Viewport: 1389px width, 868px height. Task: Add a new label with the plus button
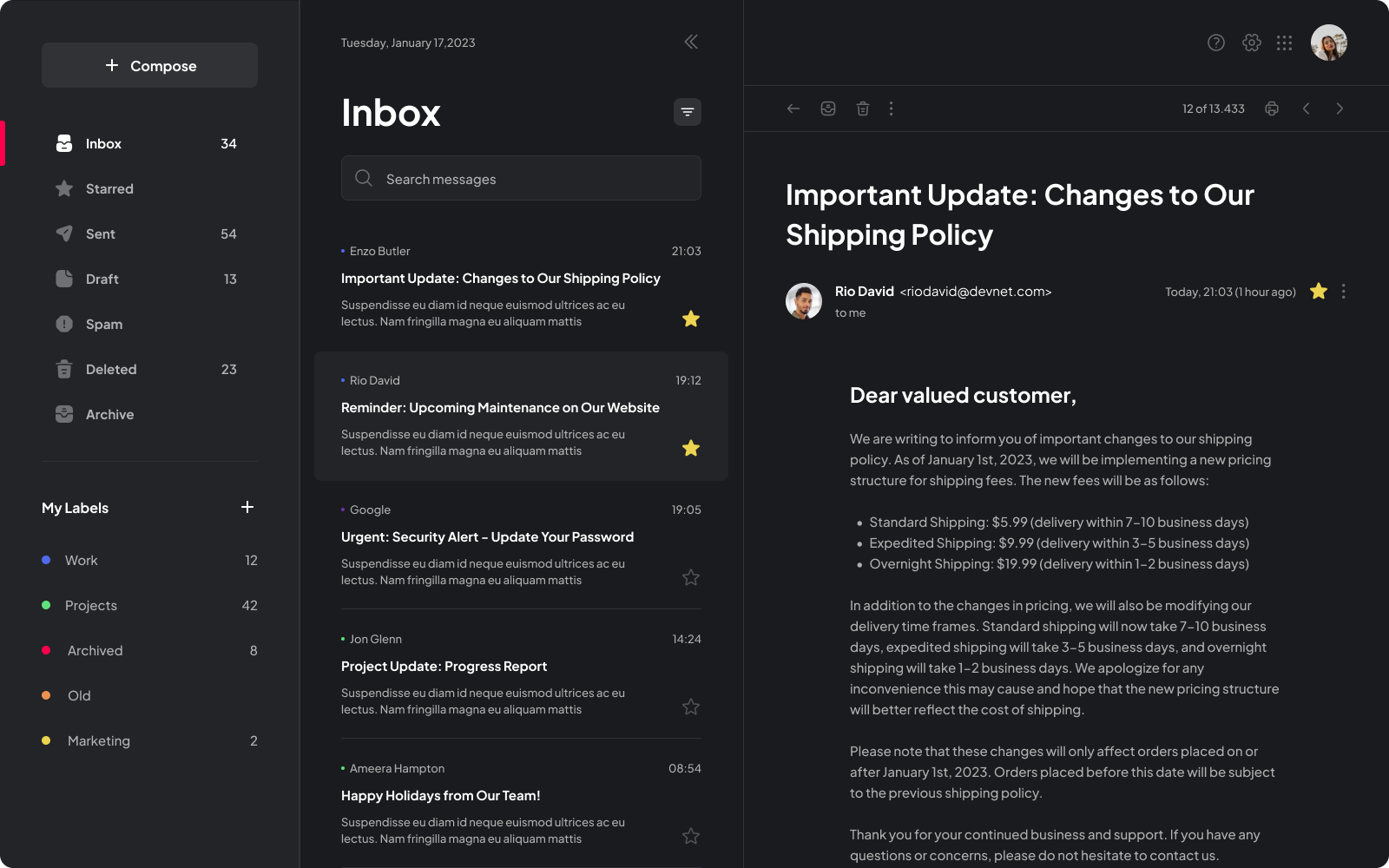pos(247,507)
